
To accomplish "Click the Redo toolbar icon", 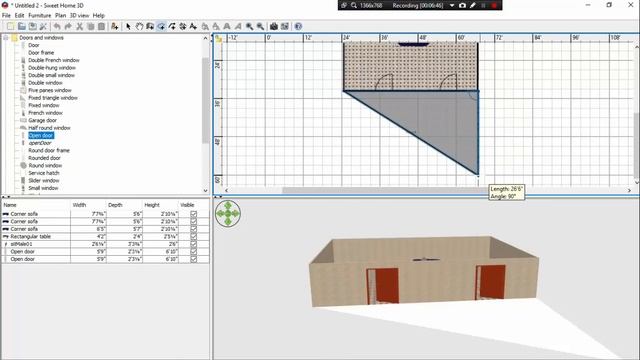I will click(x=68, y=26).
